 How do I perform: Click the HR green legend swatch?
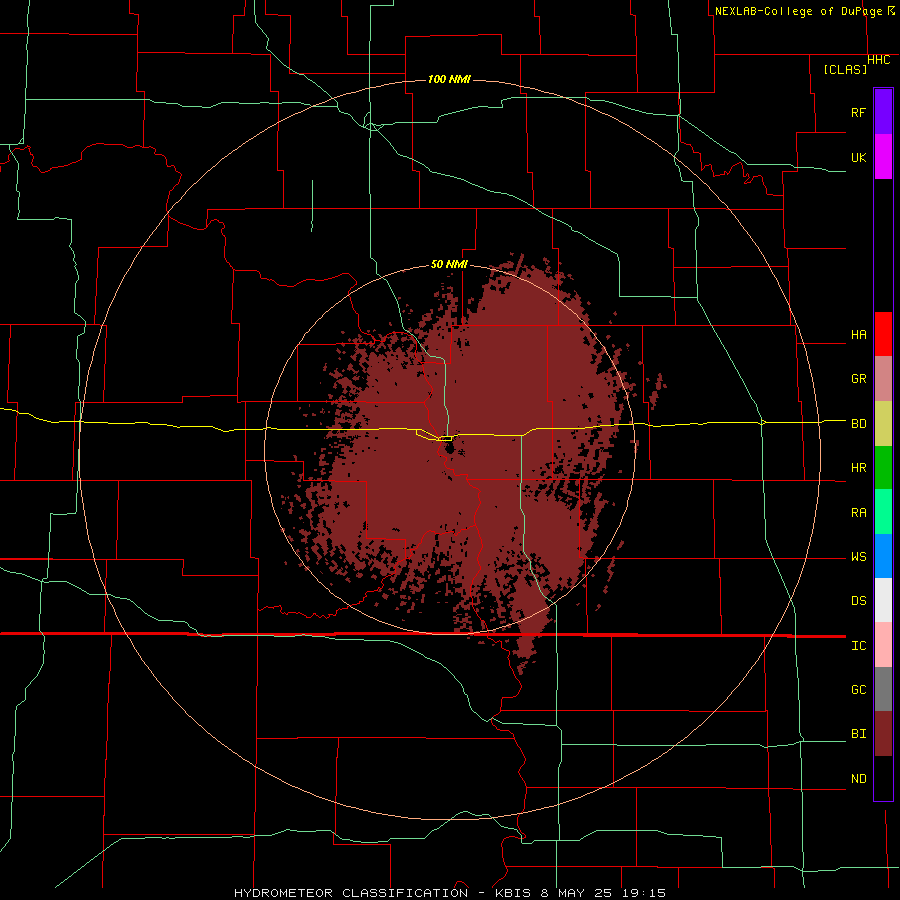(883, 468)
